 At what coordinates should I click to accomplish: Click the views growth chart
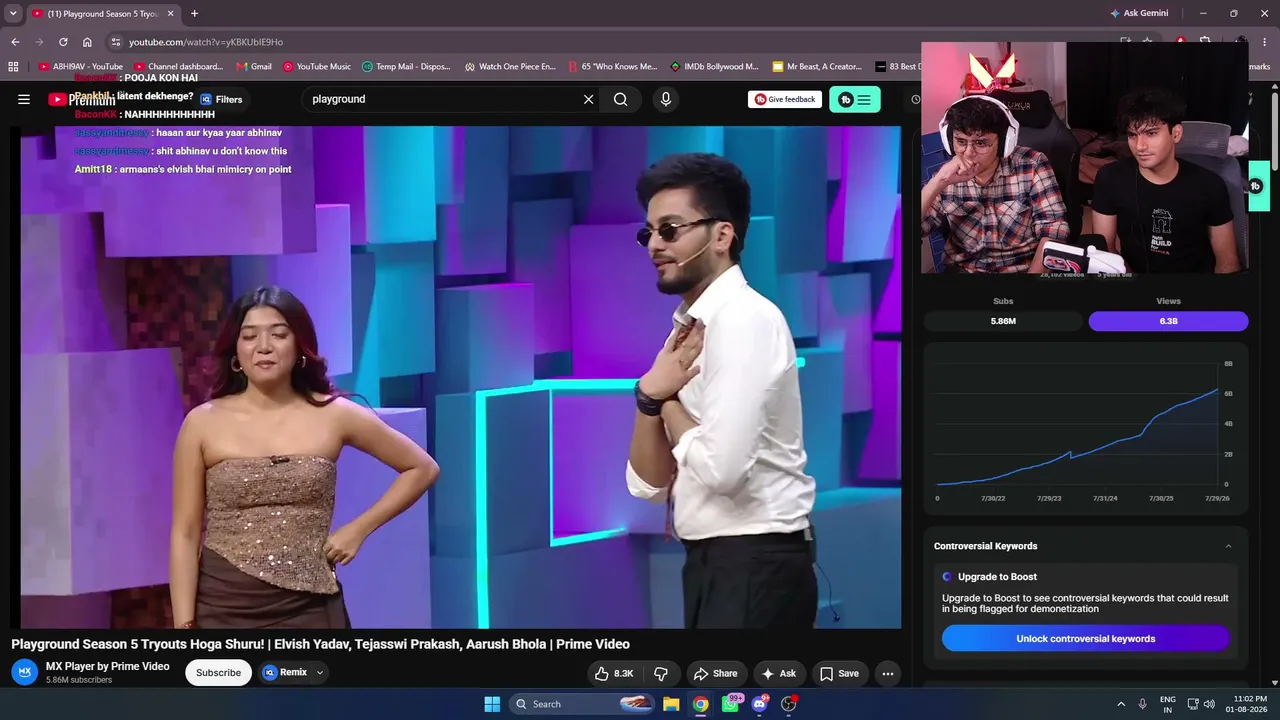pyautogui.click(x=1085, y=430)
